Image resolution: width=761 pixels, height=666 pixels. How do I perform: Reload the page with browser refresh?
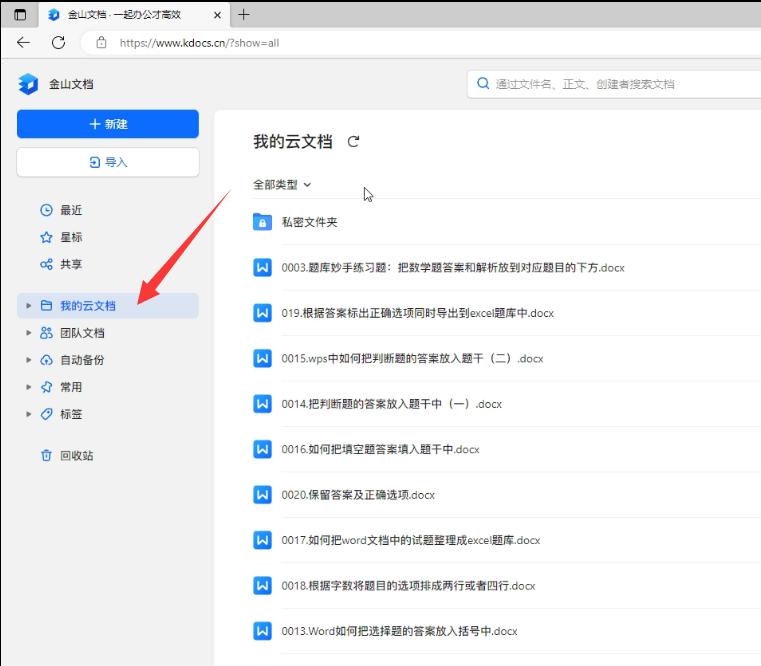pos(59,43)
